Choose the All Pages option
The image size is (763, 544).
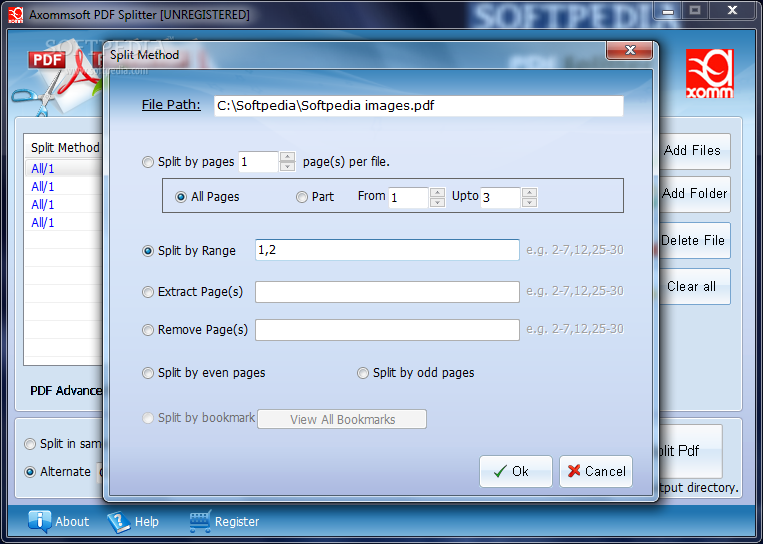pos(181,197)
